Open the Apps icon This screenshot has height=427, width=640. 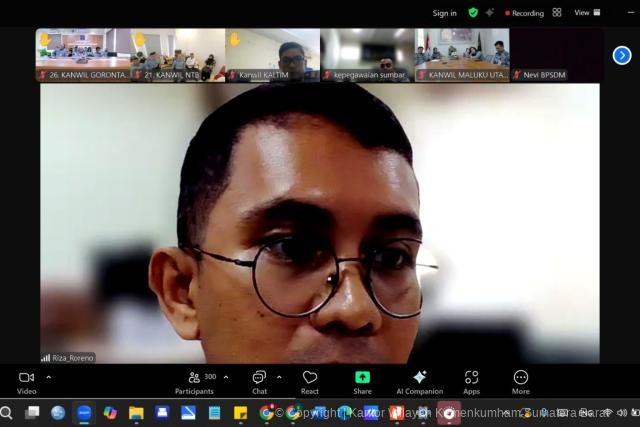471,378
